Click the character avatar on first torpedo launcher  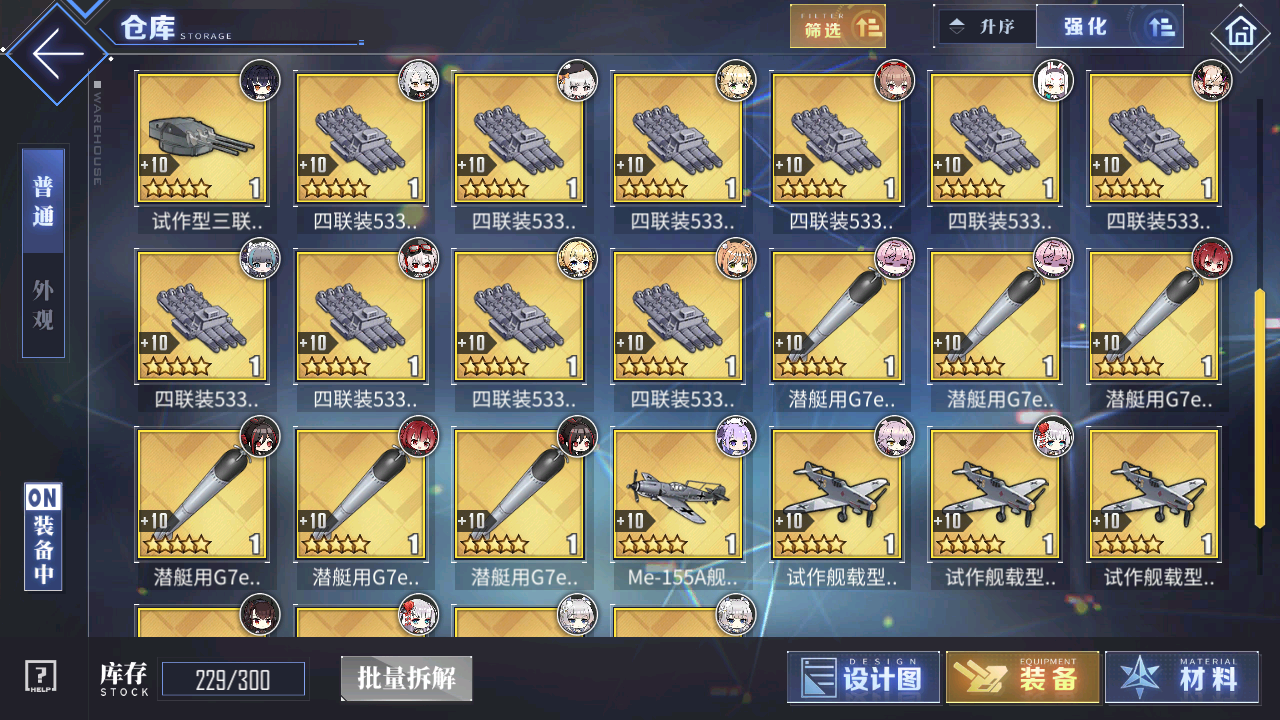click(419, 80)
